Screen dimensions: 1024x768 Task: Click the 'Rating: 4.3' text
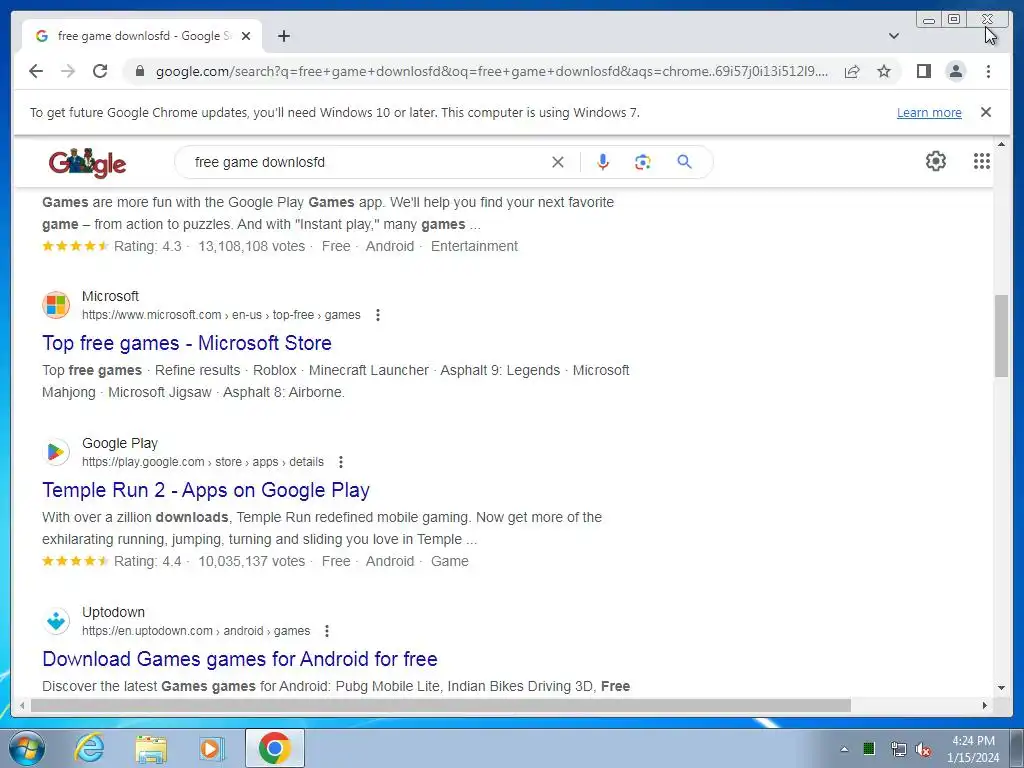click(x=148, y=246)
